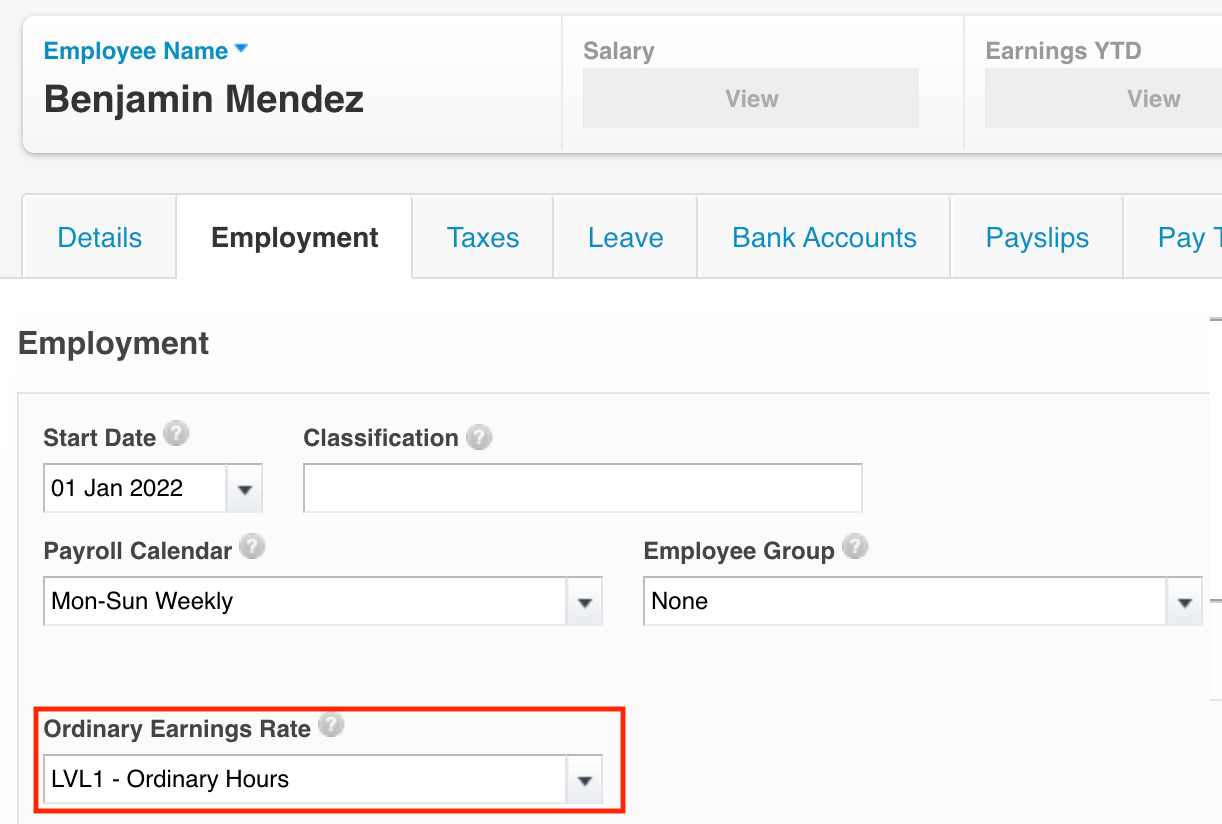Click the Ordinary Earnings Rate help icon
Screen dimensions: 1222x824
(331, 725)
